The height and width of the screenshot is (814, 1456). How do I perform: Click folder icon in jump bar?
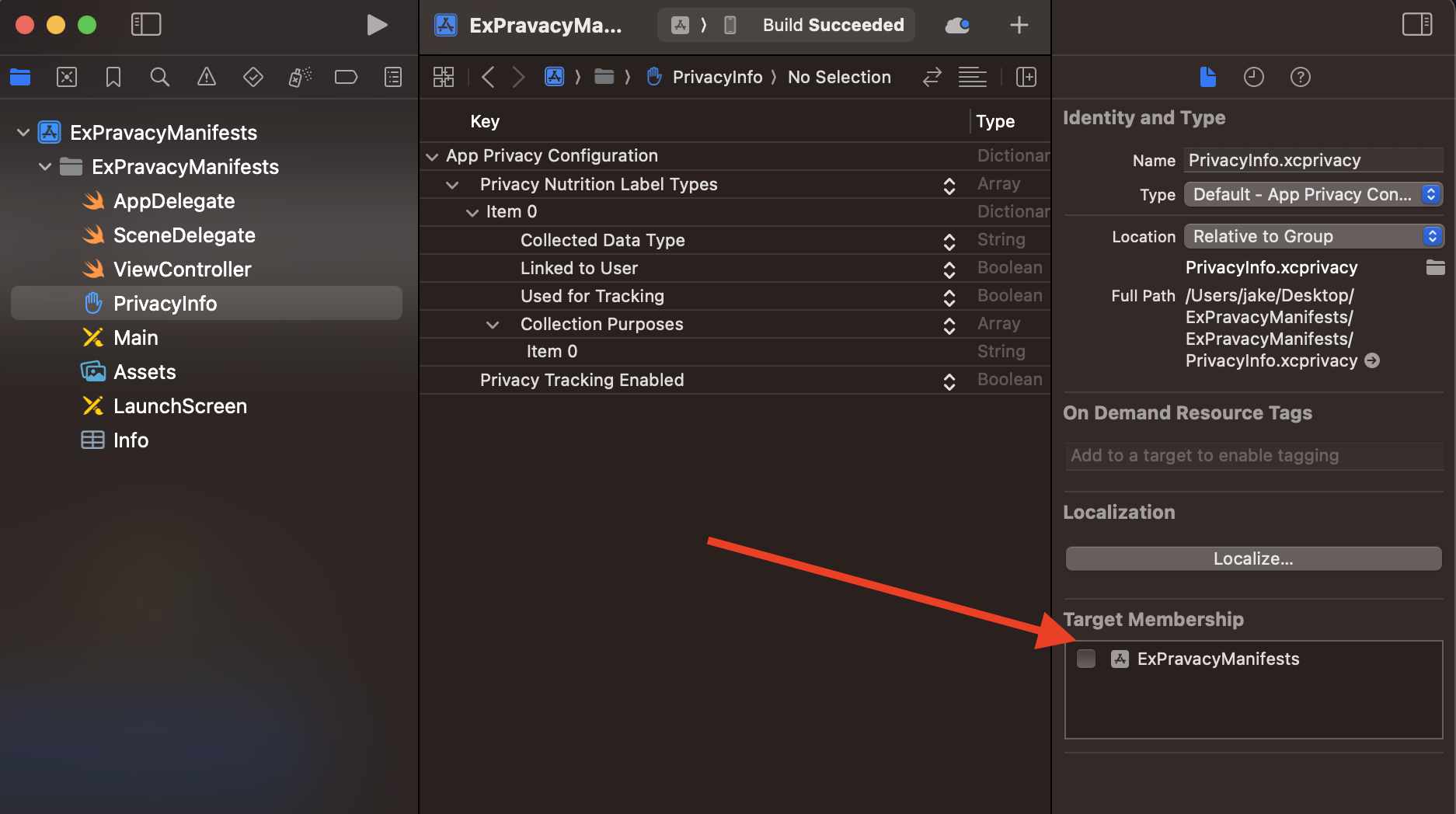[604, 77]
